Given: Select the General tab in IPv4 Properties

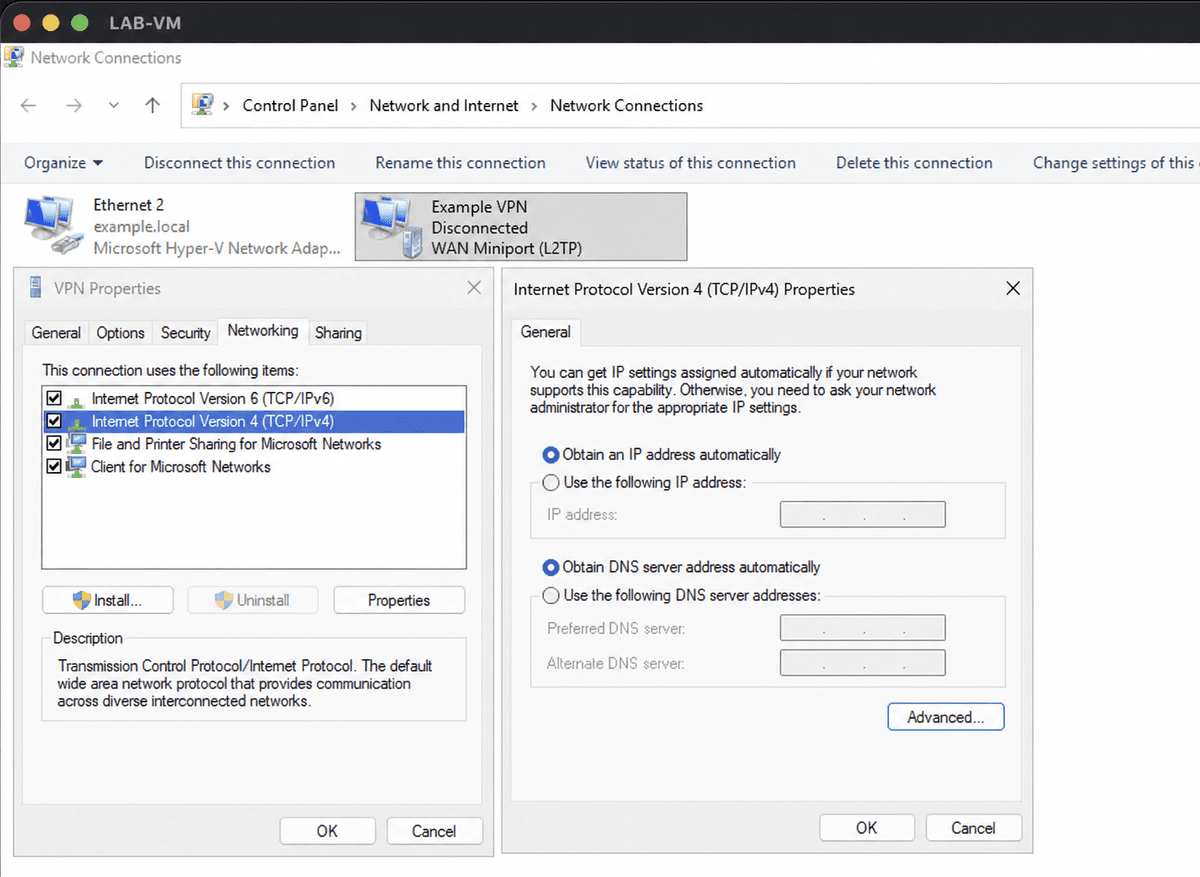Looking at the screenshot, I should [545, 332].
